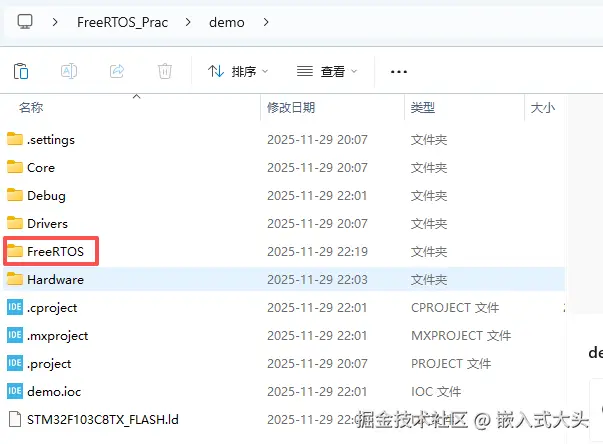The width and height of the screenshot is (603, 444).
Task: Click the FreeRTOS folder name
Action: pyautogui.click(x=55, y=251)
